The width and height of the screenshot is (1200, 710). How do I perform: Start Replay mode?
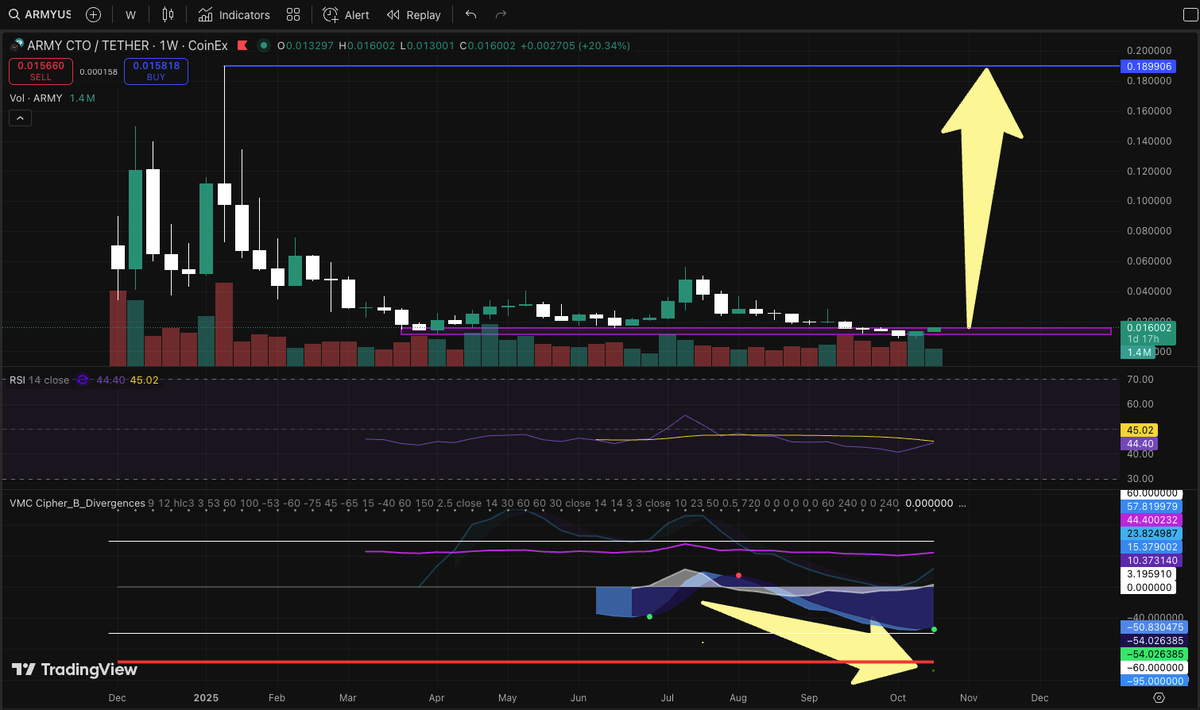414,14
